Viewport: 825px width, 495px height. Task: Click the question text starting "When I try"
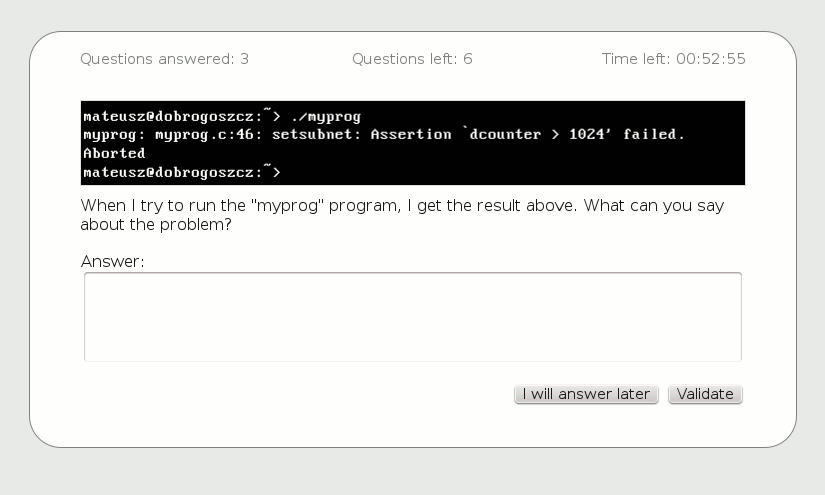pyautogui.click(x=402, y=206)
